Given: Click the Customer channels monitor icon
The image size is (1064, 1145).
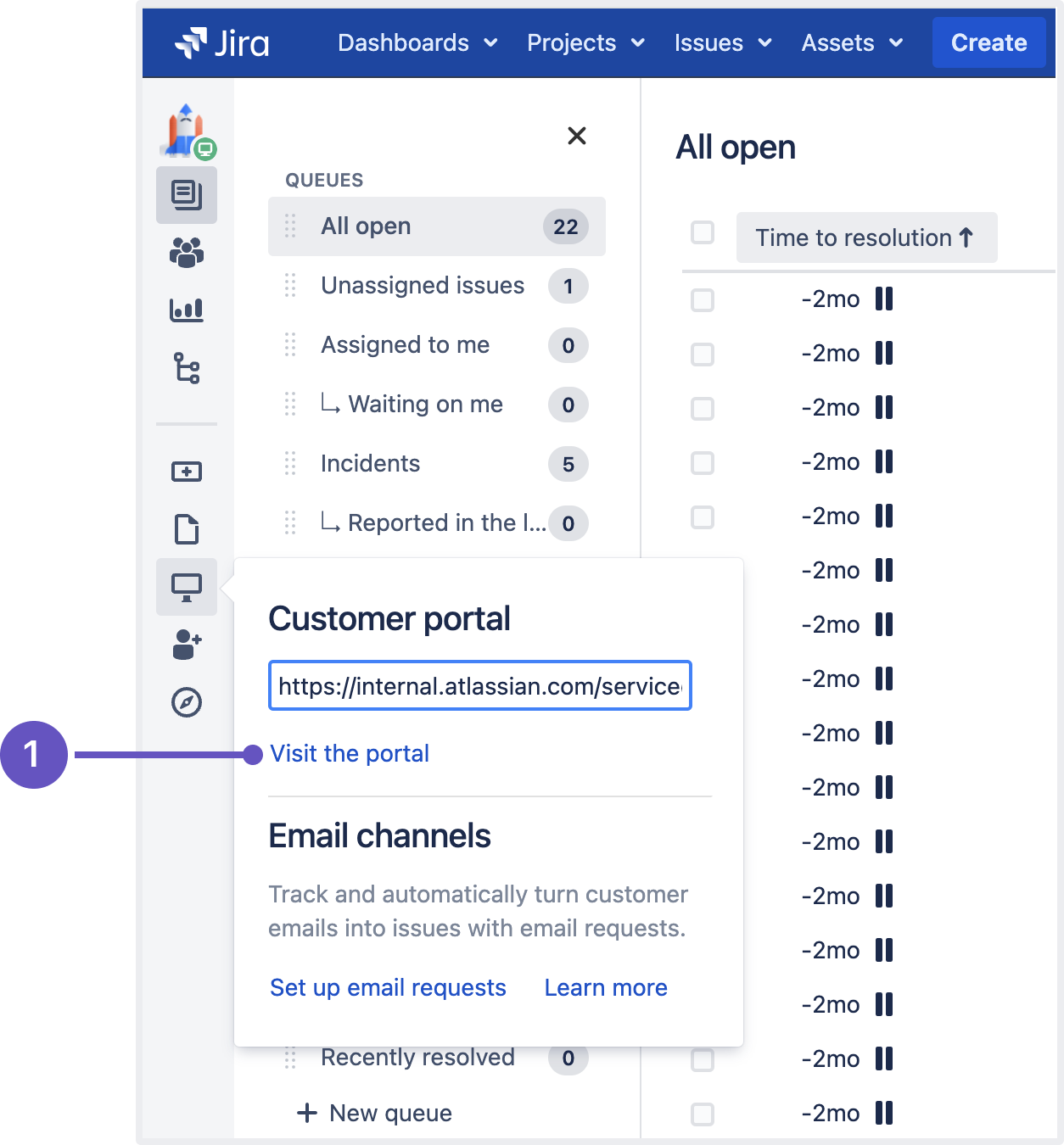Looking at the screenshot, I should click(x=187, y=587).
